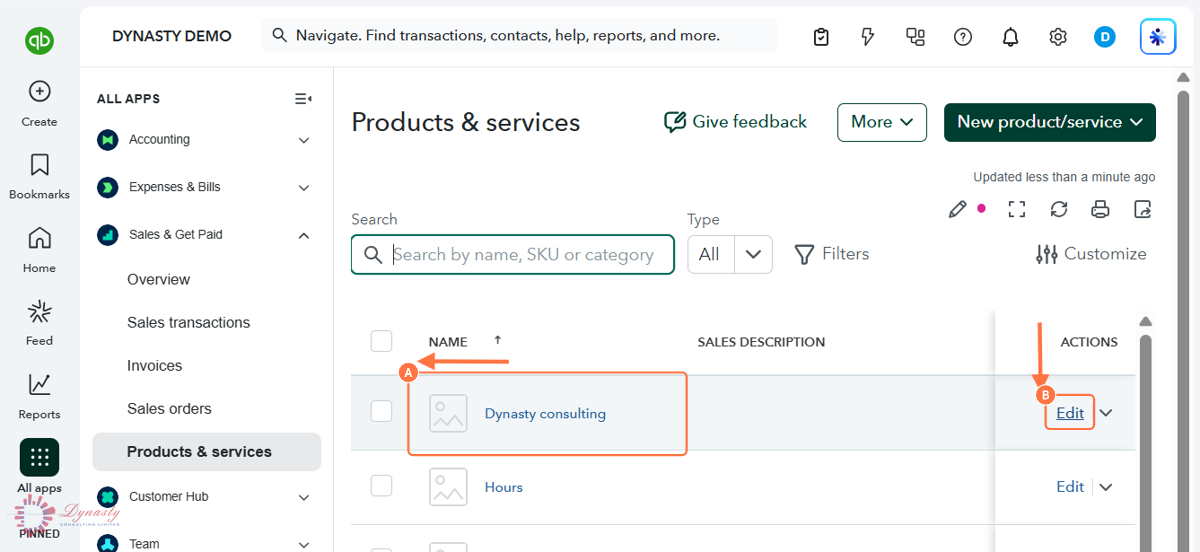This screenshot has width=1200, height=552.
Task: Click the Give feedback icon
Action: [675, 122]
